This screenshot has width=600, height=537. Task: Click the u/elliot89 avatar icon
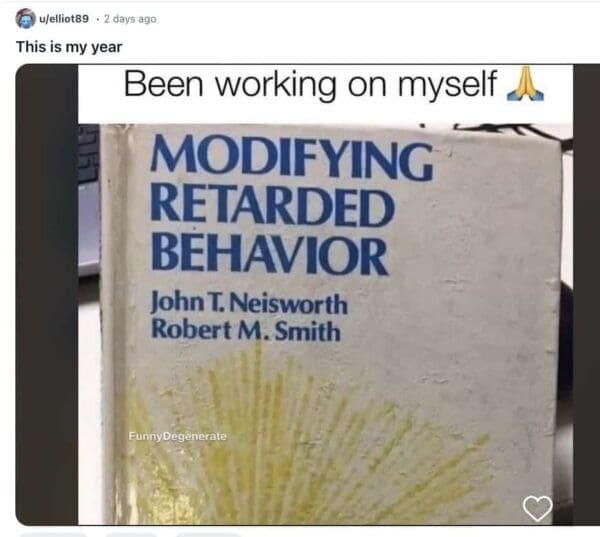[25, 18]
